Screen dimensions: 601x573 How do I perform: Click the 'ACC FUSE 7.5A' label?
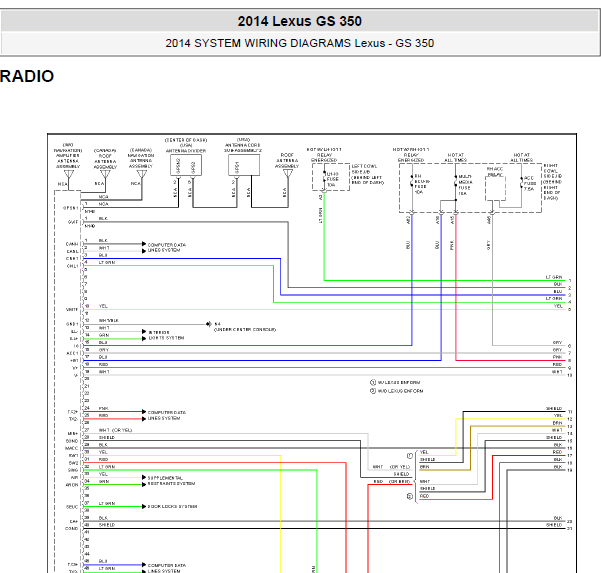530,183
